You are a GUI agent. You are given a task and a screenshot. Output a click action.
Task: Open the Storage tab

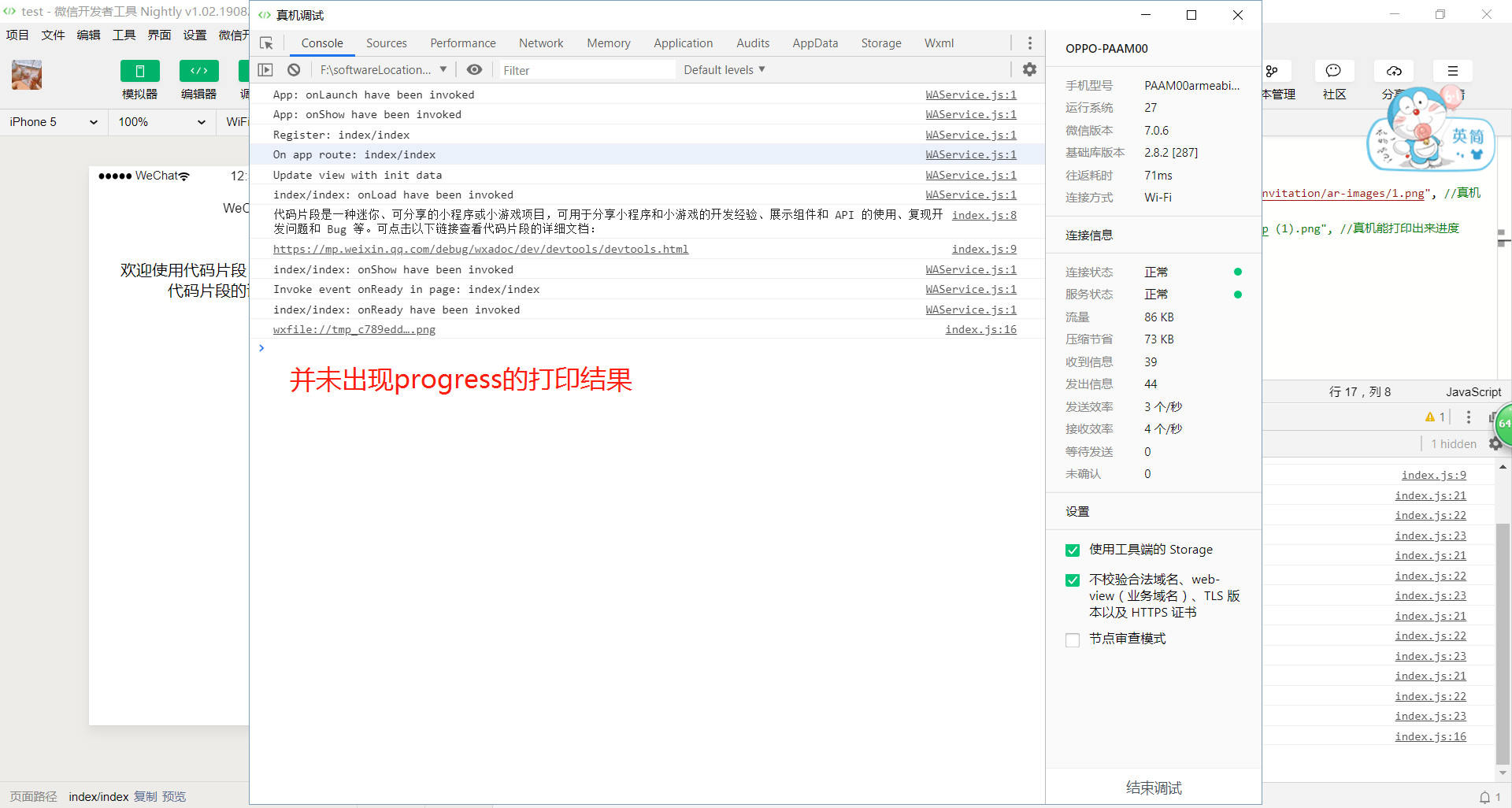pos(881,43)
